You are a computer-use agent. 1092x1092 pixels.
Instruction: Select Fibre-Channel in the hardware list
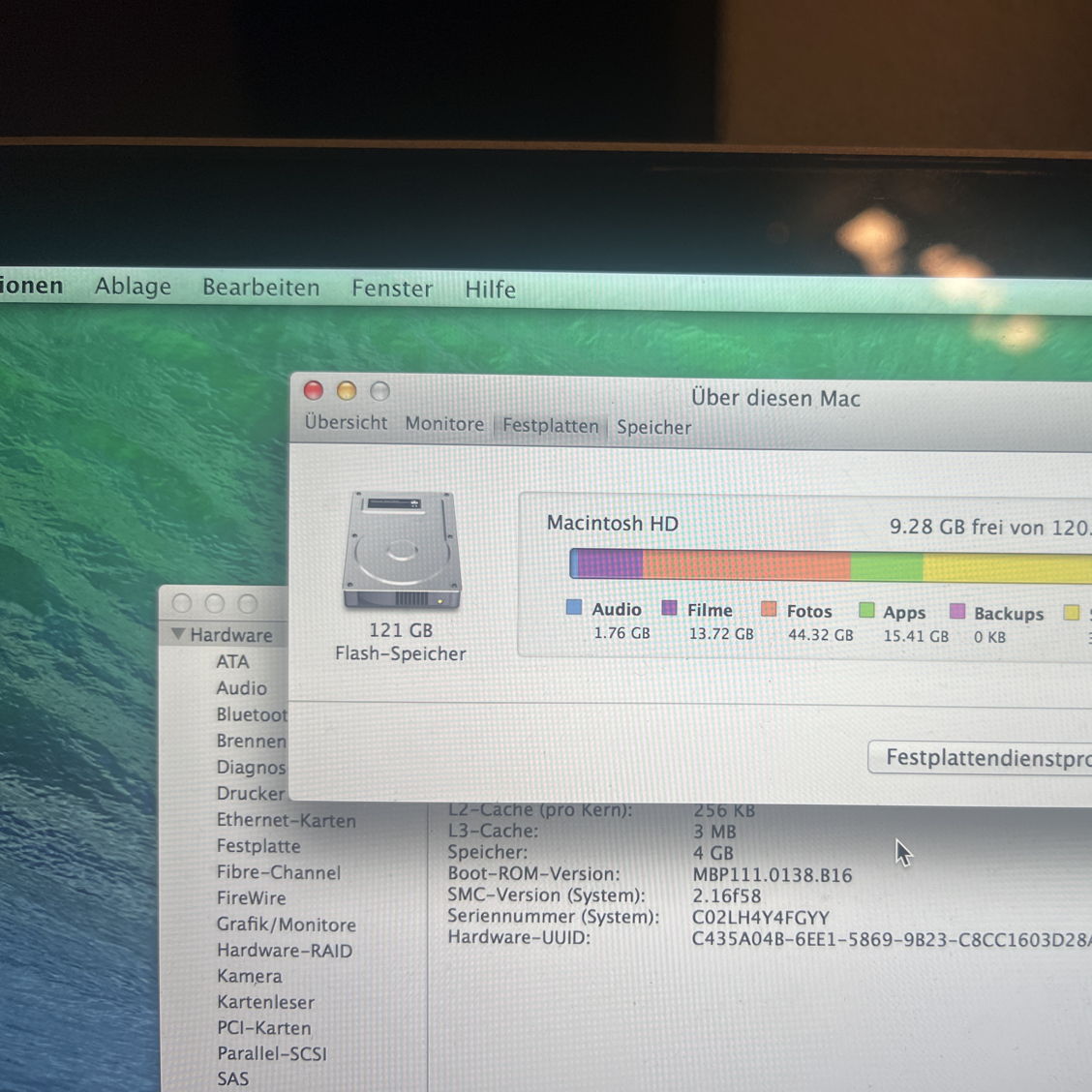tap(278, 872)
